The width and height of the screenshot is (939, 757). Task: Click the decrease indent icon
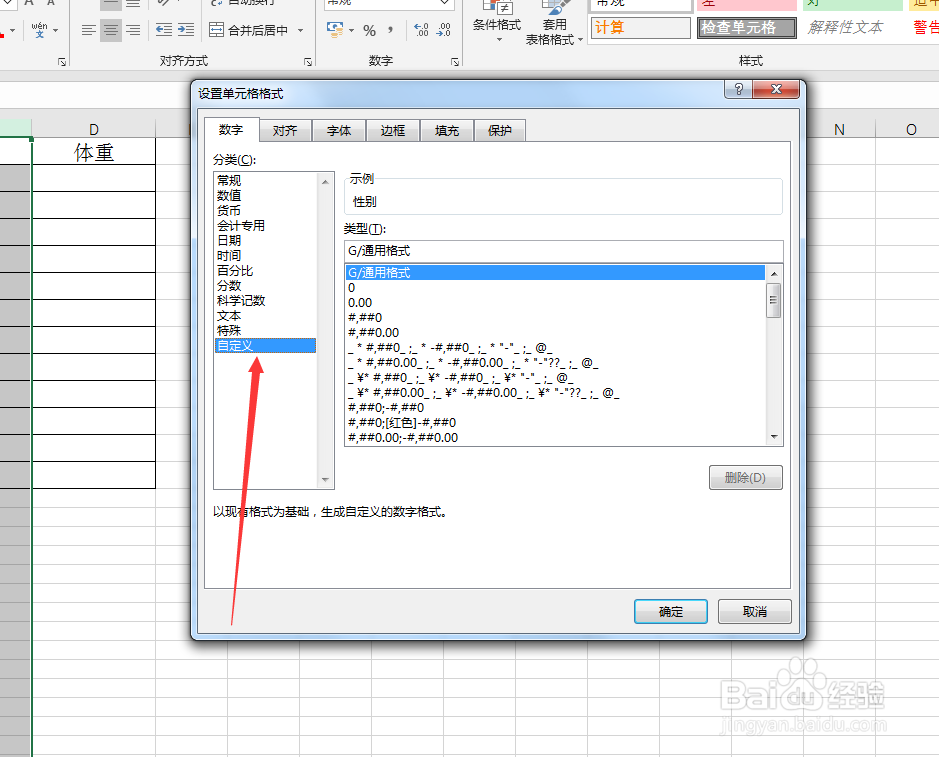coord(163,30)
